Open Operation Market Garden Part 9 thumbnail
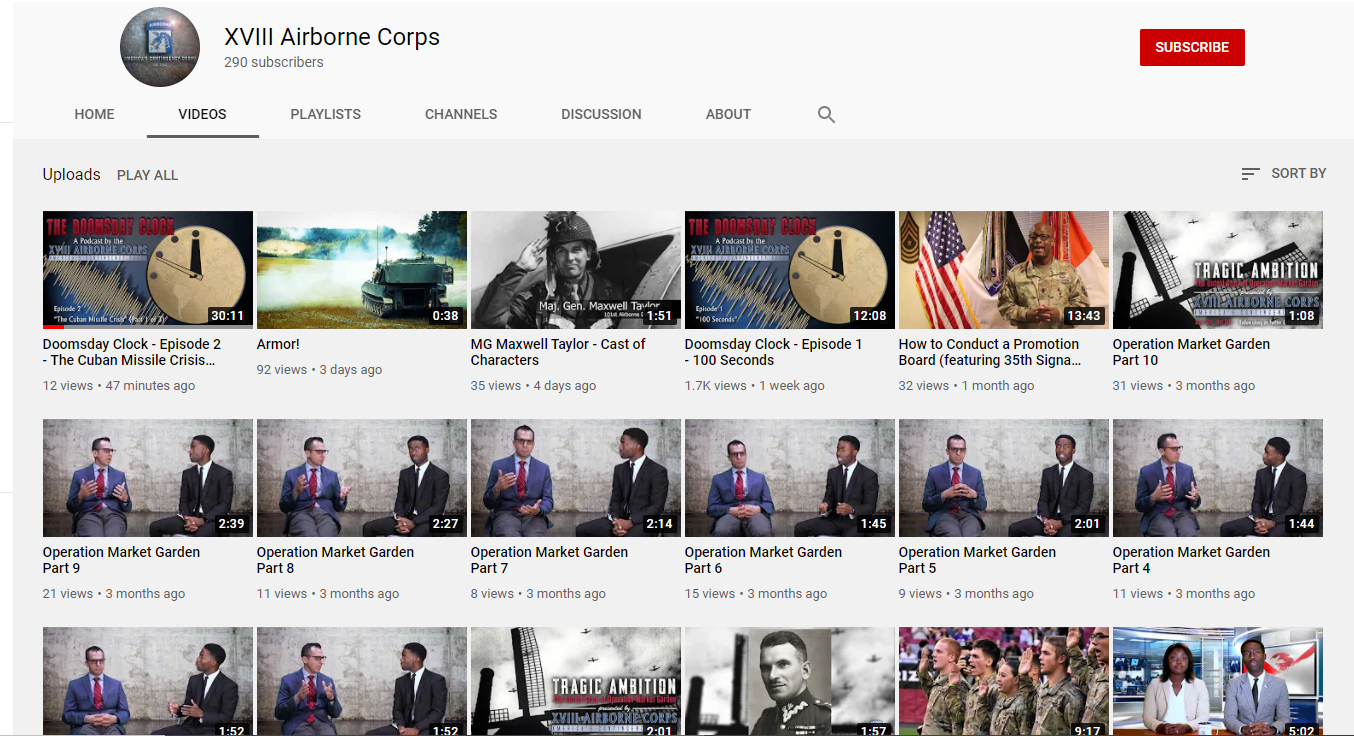 [148, 478]
